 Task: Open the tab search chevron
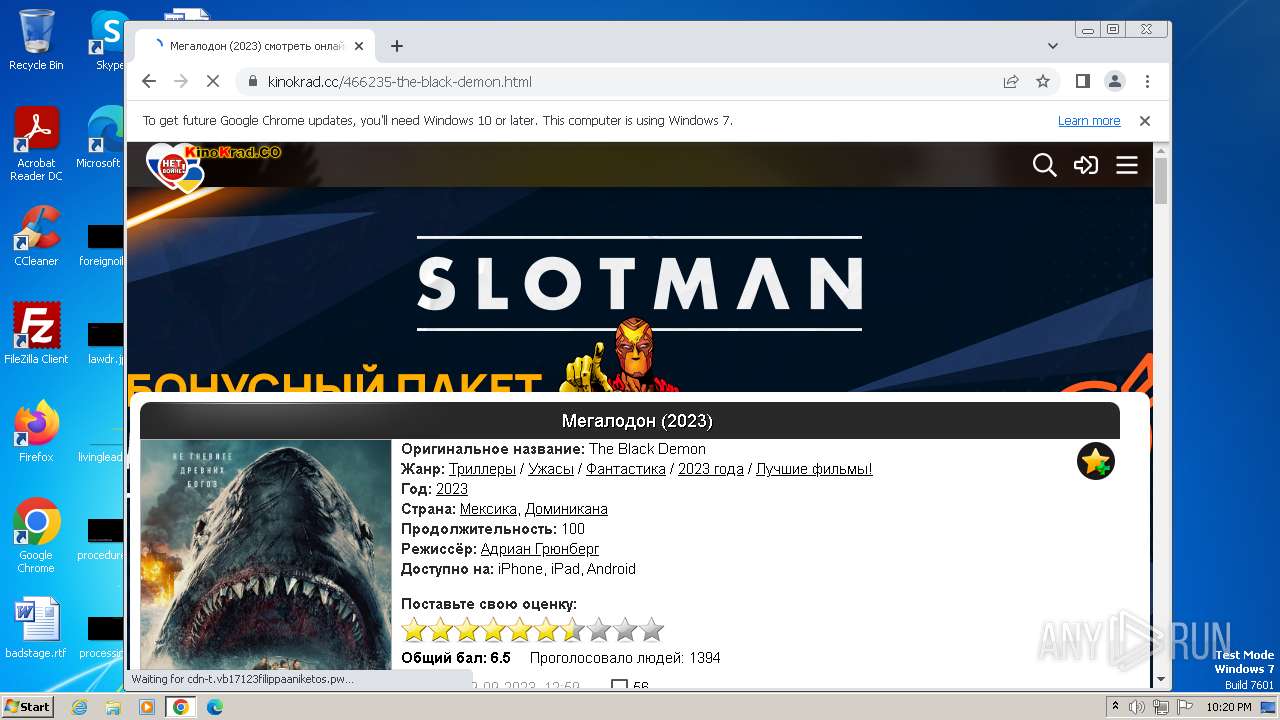1053,46
